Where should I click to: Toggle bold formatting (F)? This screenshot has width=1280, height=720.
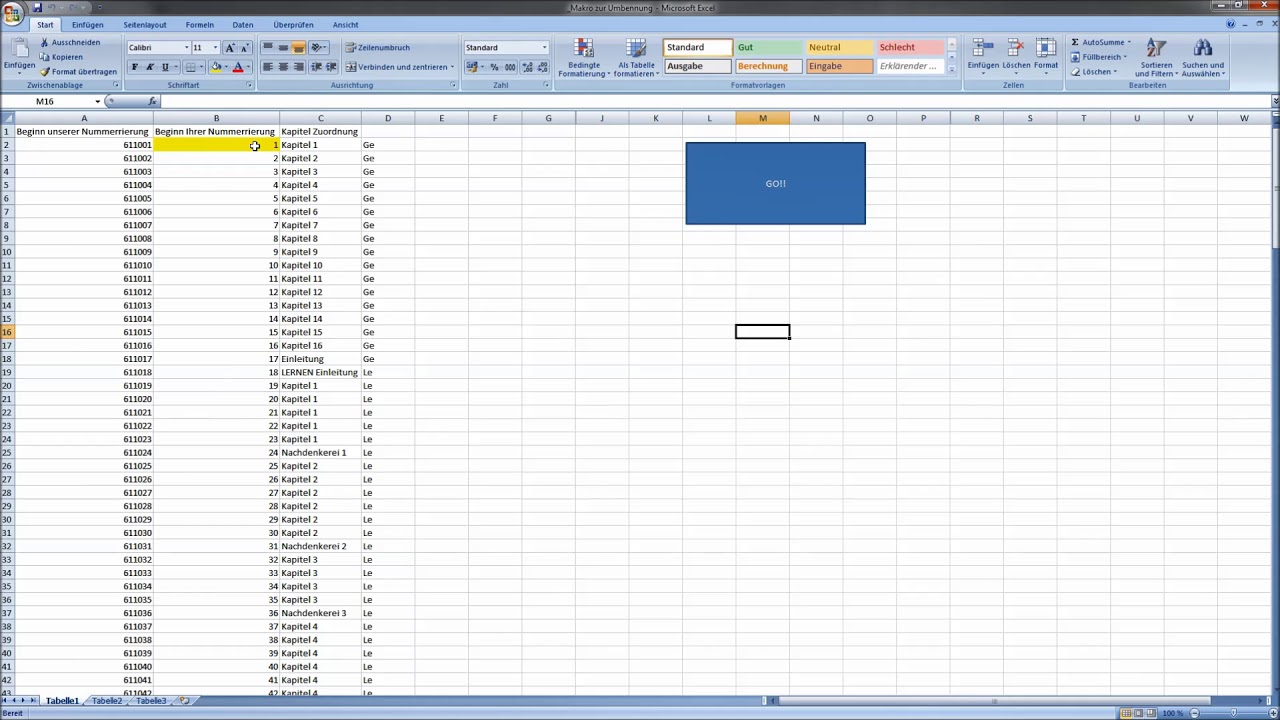[x=134, y=67]
